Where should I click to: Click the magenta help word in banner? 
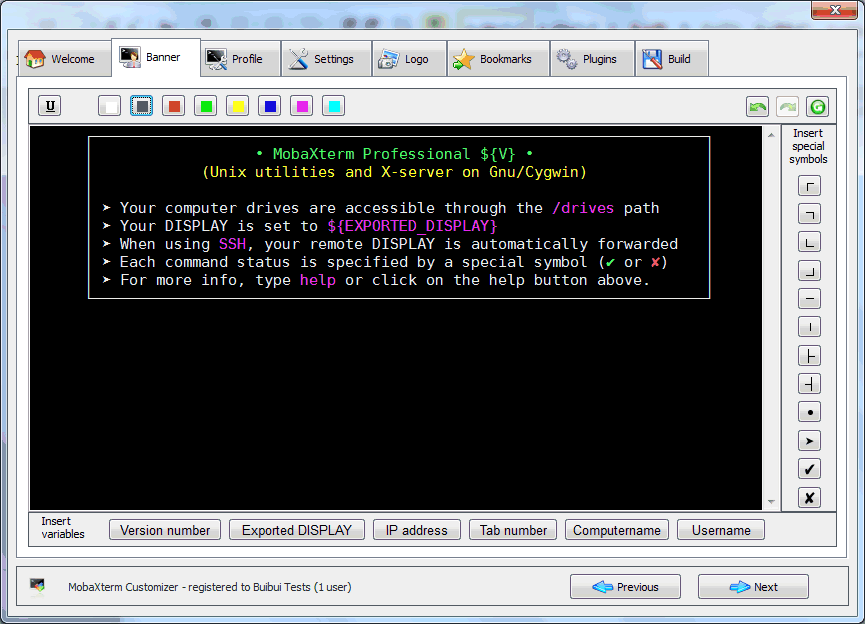[x=318, y=280]
